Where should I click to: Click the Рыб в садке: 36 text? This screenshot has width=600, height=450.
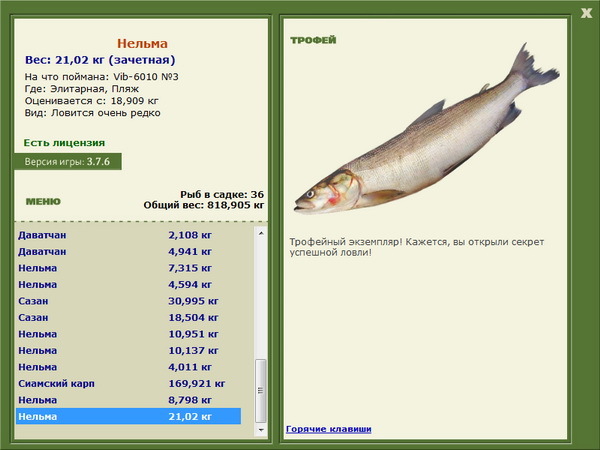pyautogui.click(x=222, y=194)
